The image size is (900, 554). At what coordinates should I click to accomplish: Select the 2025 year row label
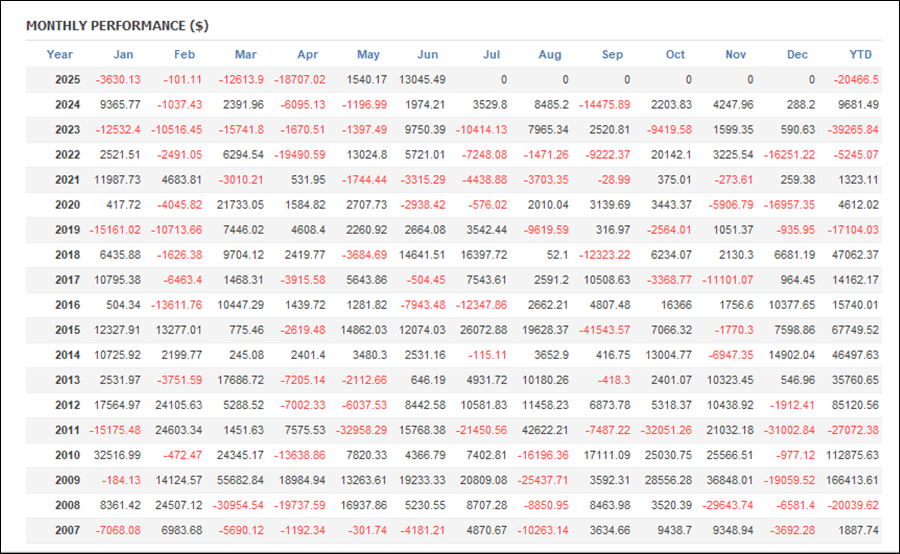pyautogui.click(x=67, y=80)
